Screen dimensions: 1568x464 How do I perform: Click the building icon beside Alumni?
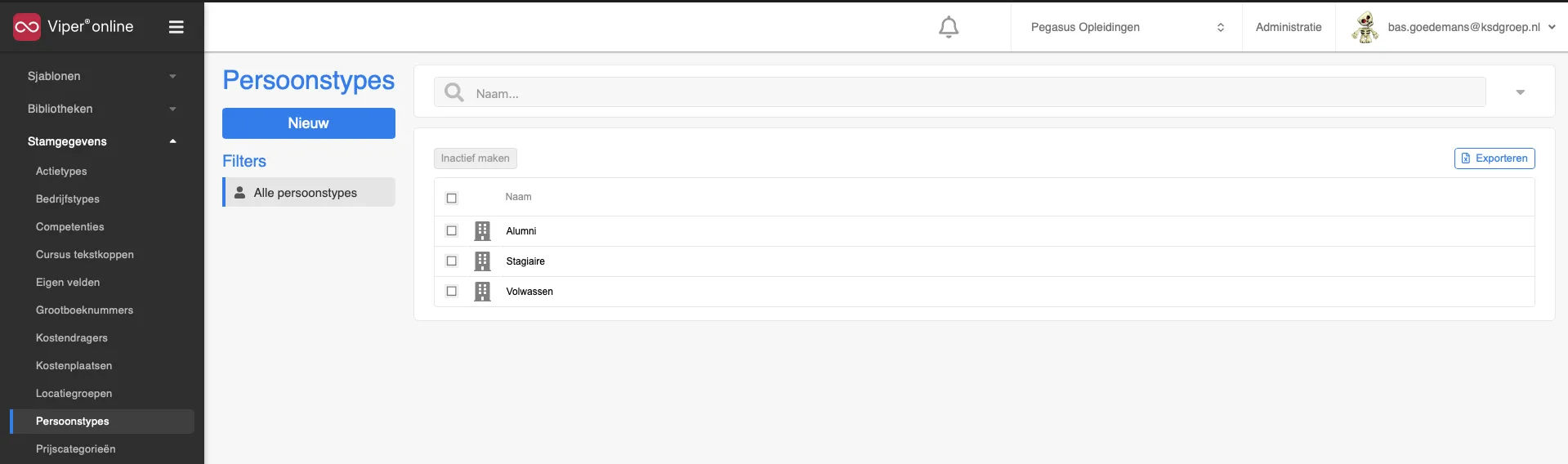pyautogui.click(x=482, y=231)
